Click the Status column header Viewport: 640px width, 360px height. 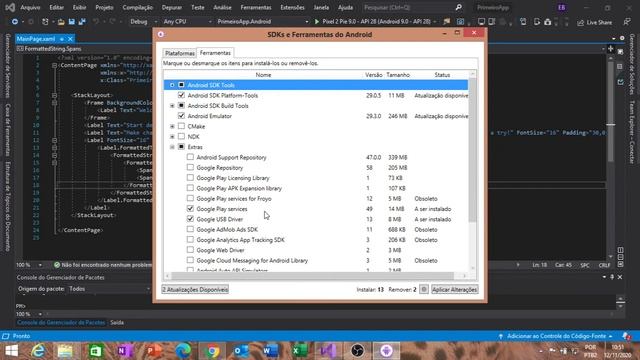coord(442,75)
